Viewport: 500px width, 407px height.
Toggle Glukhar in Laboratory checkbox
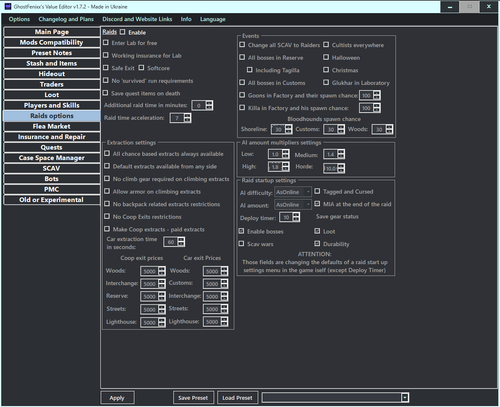(x=326, y=82)
